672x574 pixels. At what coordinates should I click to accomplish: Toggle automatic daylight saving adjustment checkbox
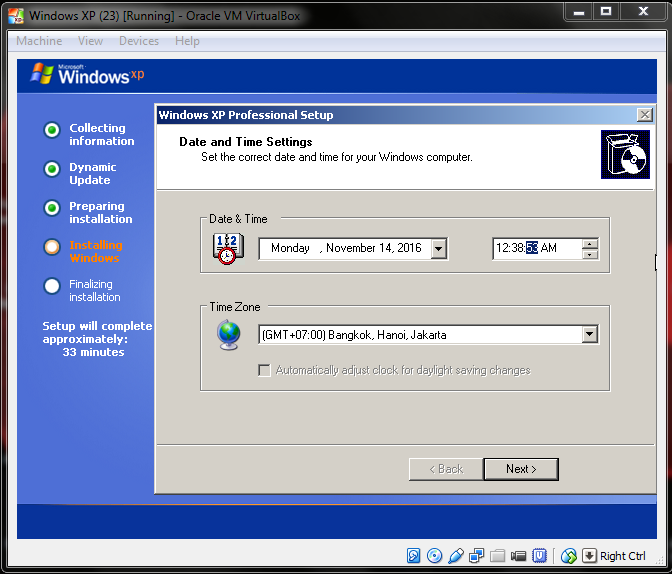(x=264, y=370)
